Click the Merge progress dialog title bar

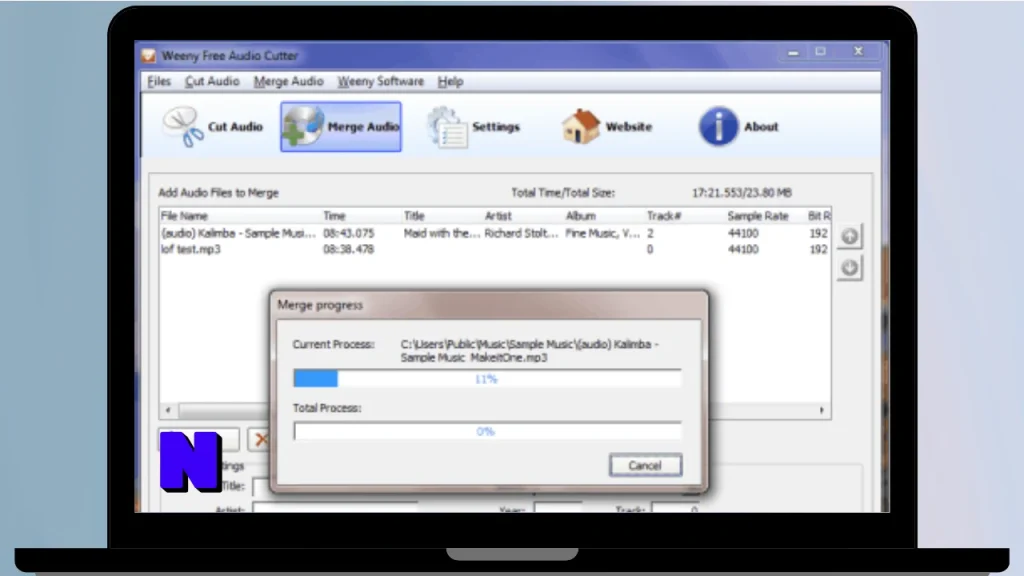click(488, 305)
